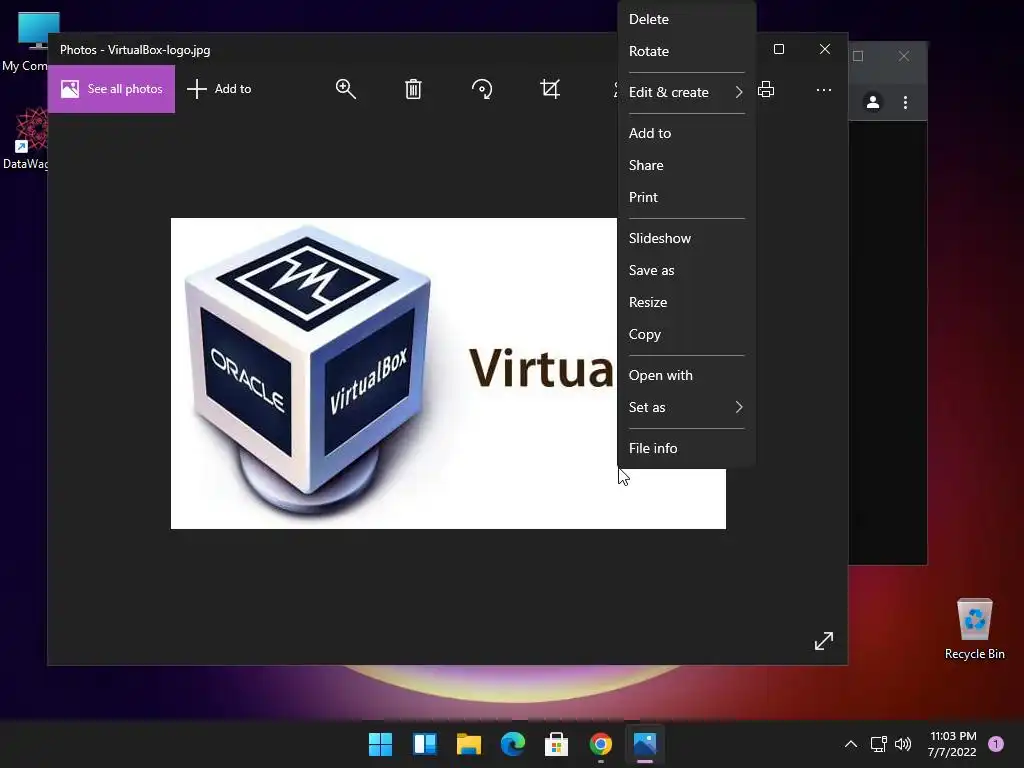Click the fullscreen expand arrows icon
This screenshot has height=768, width=1024.
(x=824, y=641)
